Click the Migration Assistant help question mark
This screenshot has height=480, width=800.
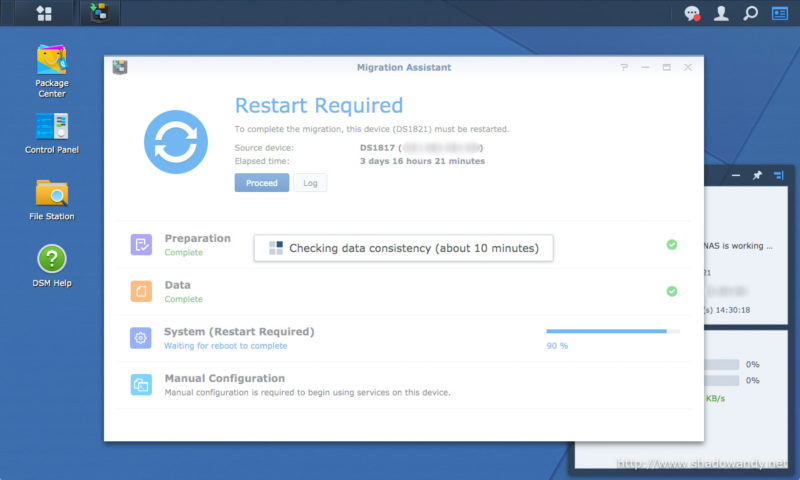624,67
